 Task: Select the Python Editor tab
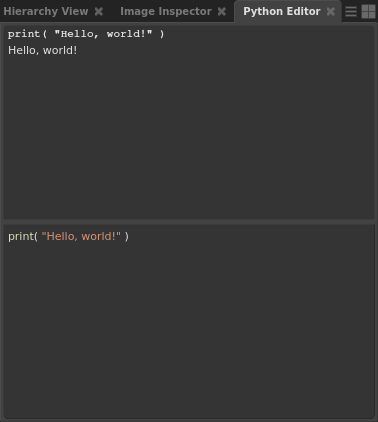[x=282, y=11]
